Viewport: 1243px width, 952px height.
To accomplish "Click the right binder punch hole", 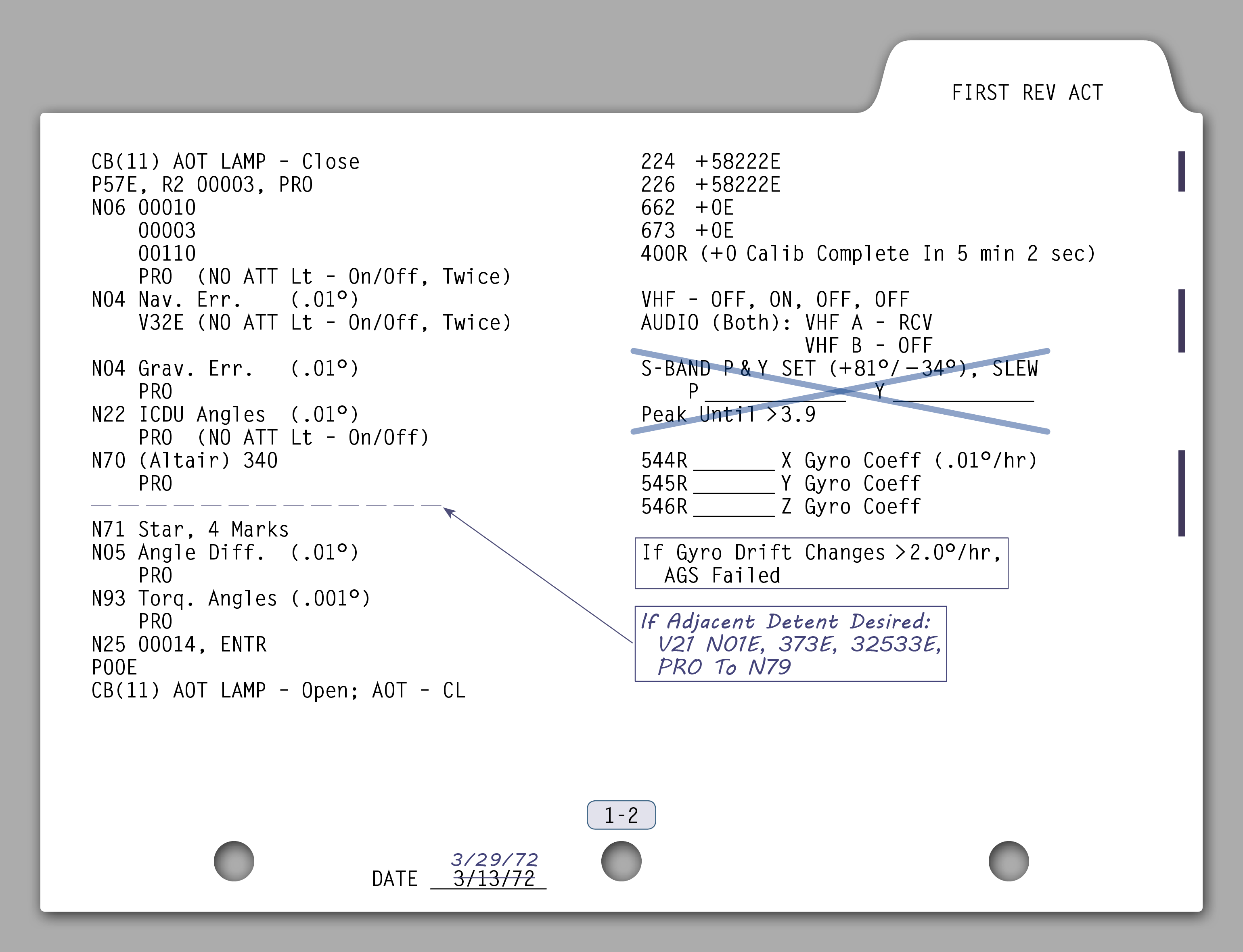I will tap(1009, 861).
